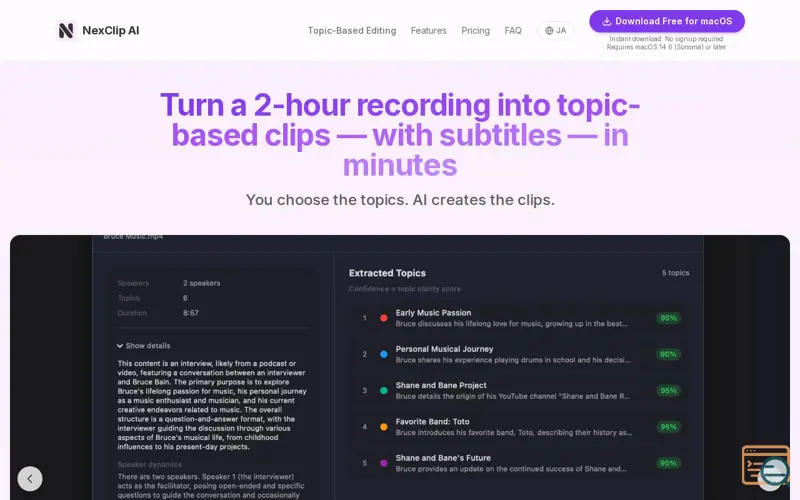Go to the Features section

(x=429, y=31)
